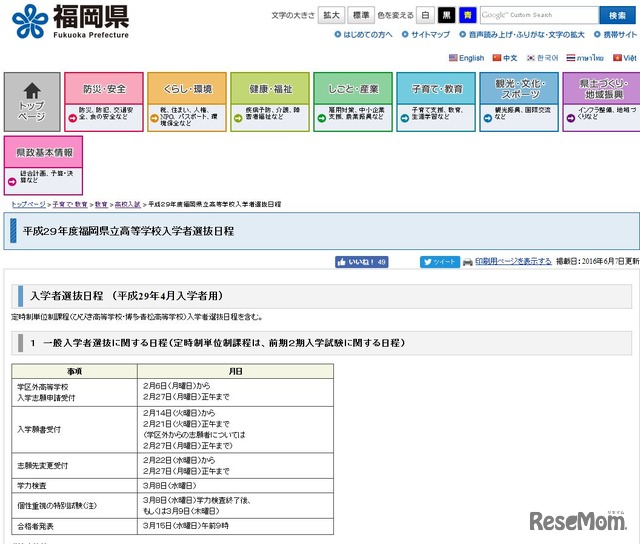Switch language to 中文
Screen dimensions: 640x544
(510, 58)
